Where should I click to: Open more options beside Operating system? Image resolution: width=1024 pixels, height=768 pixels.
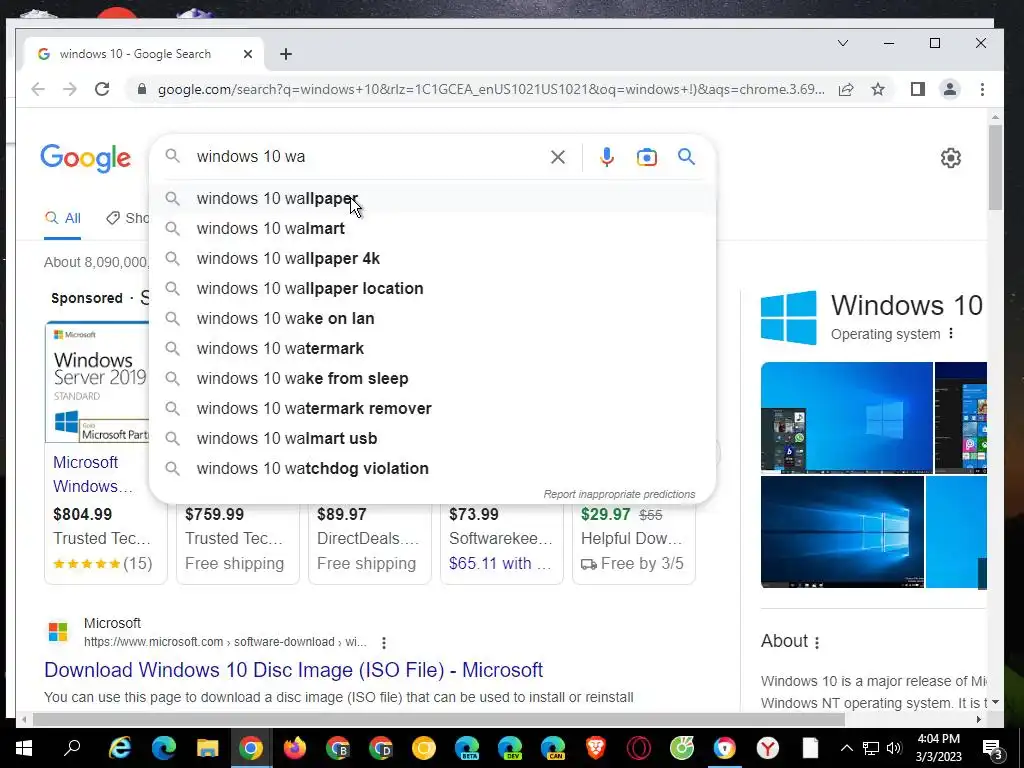coord(951,334)
